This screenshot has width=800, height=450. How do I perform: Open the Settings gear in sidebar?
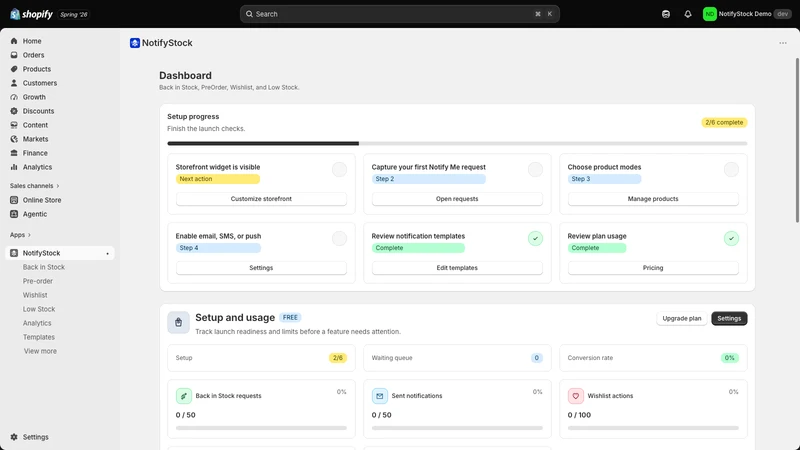[x=14, y=437]
